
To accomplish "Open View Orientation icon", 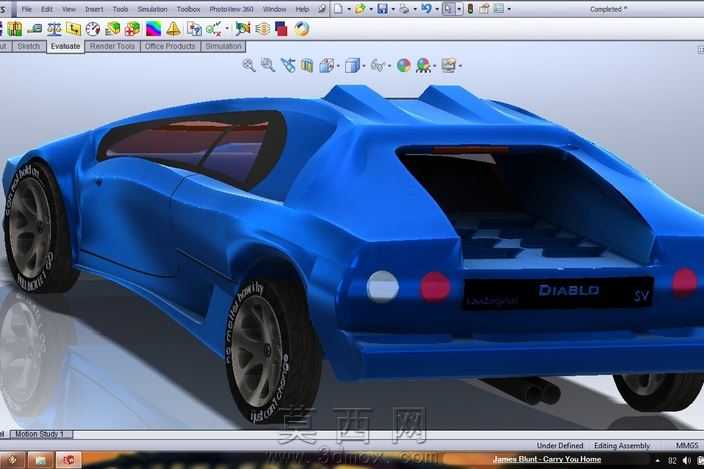I will 327,66.
